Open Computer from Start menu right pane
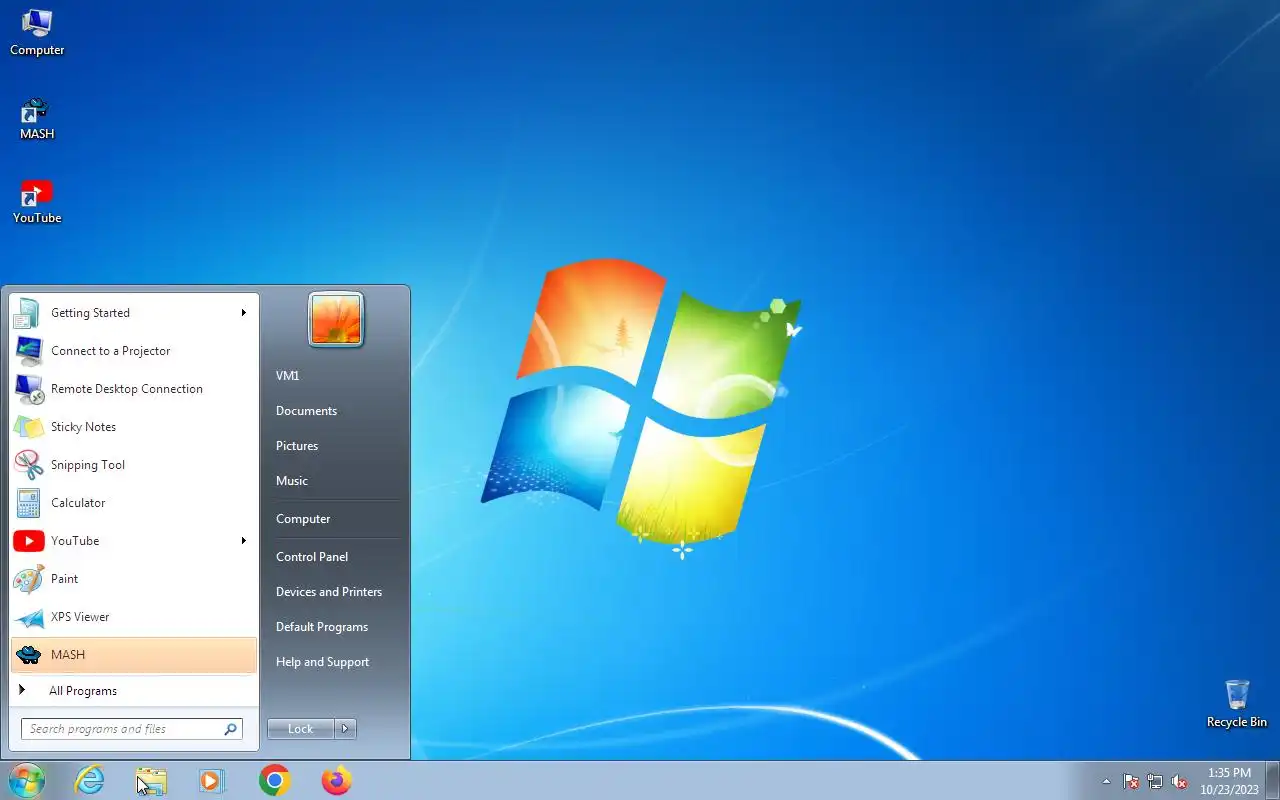This screenshot has height=800, width=1280. pyautogui.click(x=303, y=519)
